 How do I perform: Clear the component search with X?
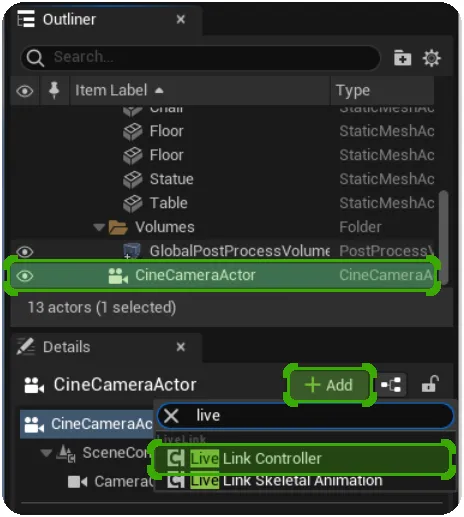pyautogui.click(x=171, y=416)
